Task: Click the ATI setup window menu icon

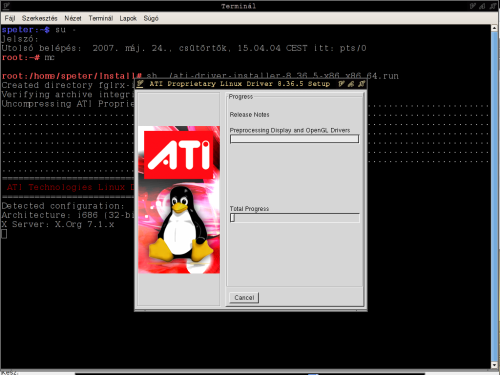Action: pyautogui.click(x=140, y=84)
